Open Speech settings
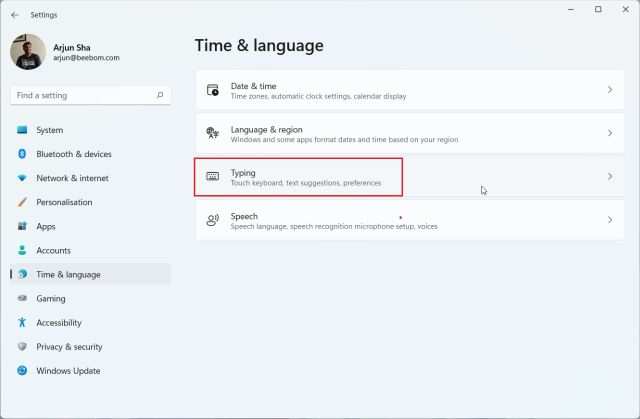This screenshot has height=419, width=640. pyautogui.click(x=410, y=220)
